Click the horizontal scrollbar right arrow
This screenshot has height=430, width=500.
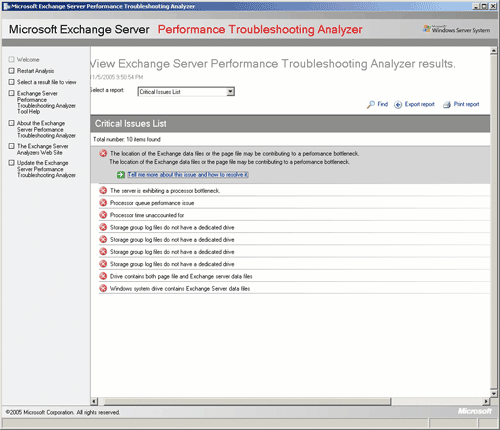(486, 401)
